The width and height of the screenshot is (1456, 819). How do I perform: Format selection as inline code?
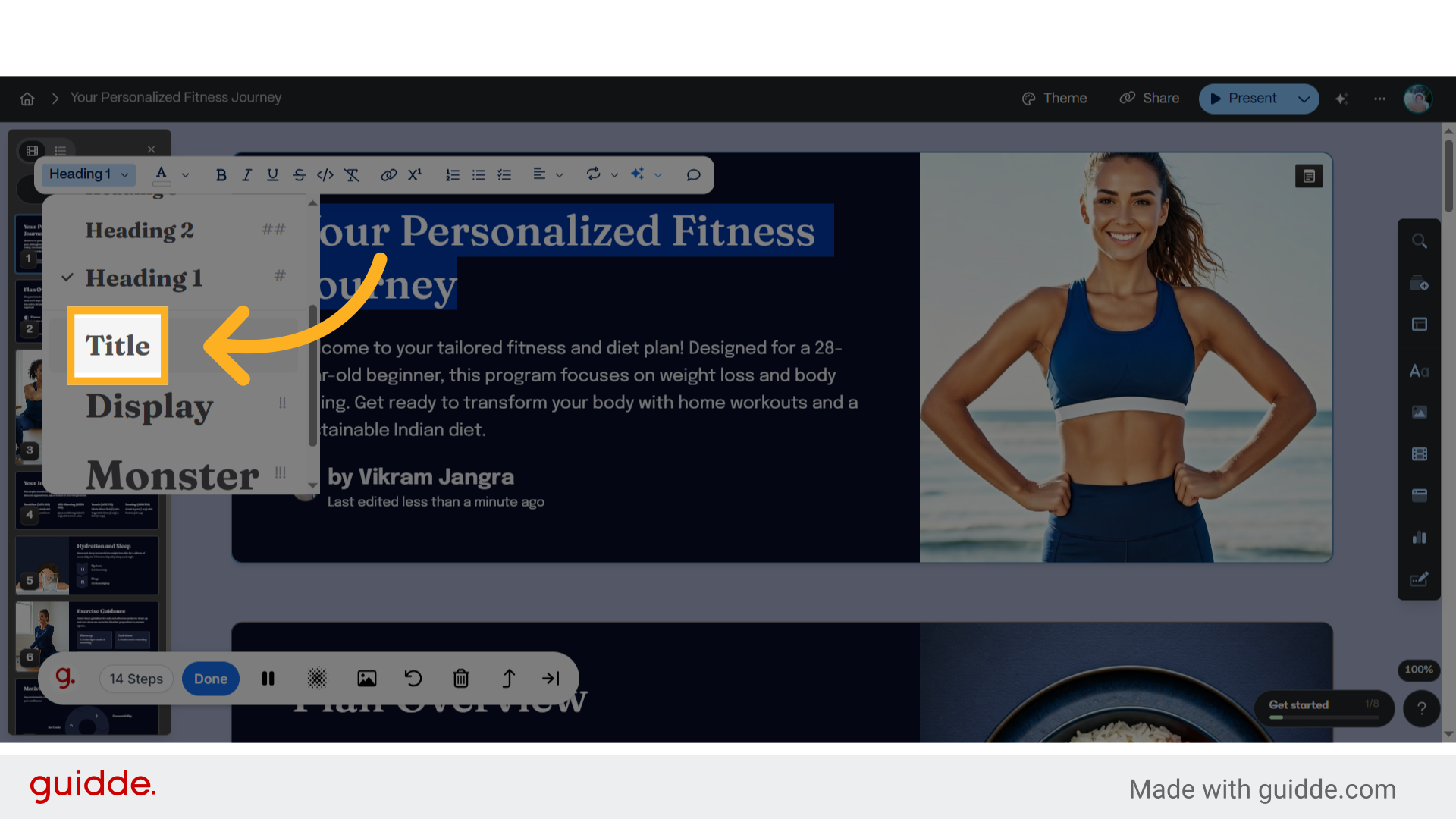(x=325, y=175)
